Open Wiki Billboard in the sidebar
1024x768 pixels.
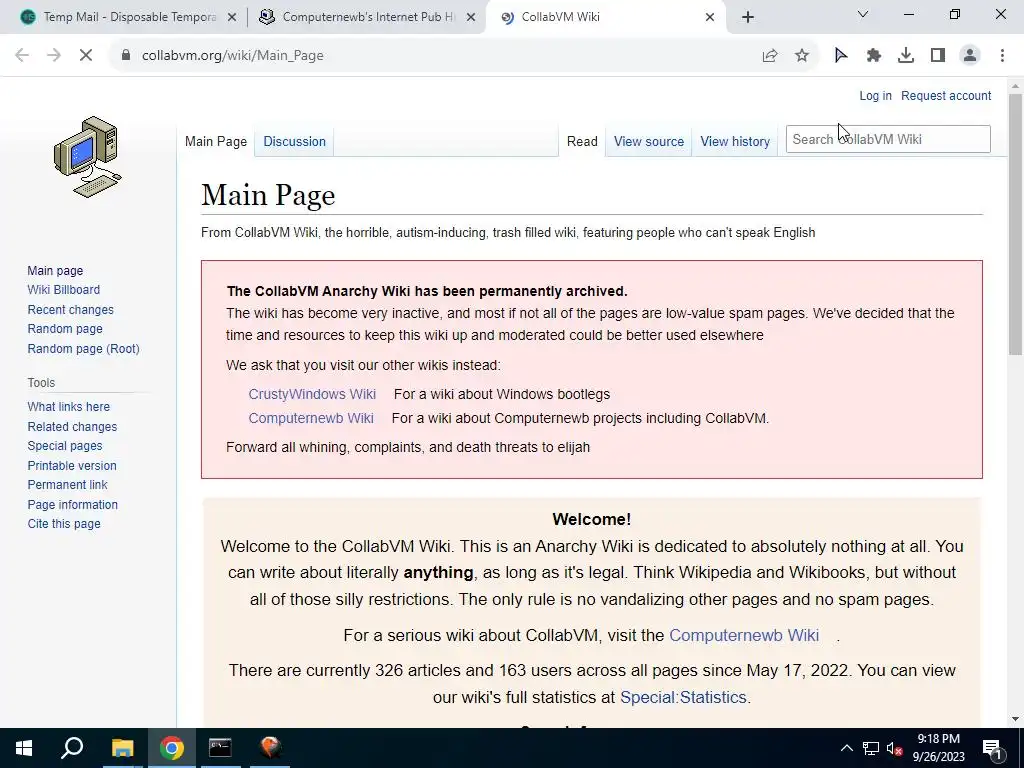[x=63, y=290]
